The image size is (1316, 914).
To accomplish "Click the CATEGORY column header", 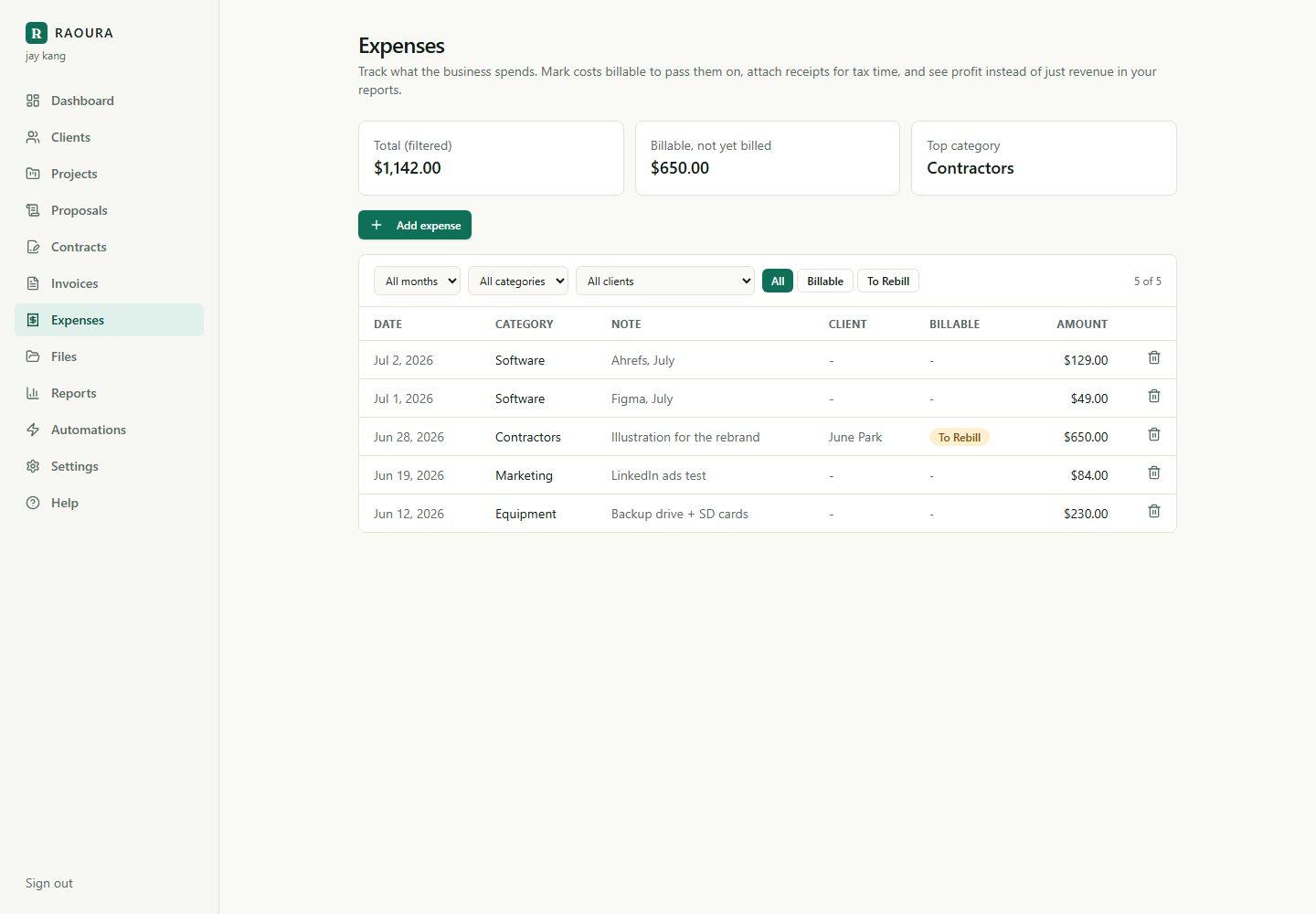I will click(525, 324).
